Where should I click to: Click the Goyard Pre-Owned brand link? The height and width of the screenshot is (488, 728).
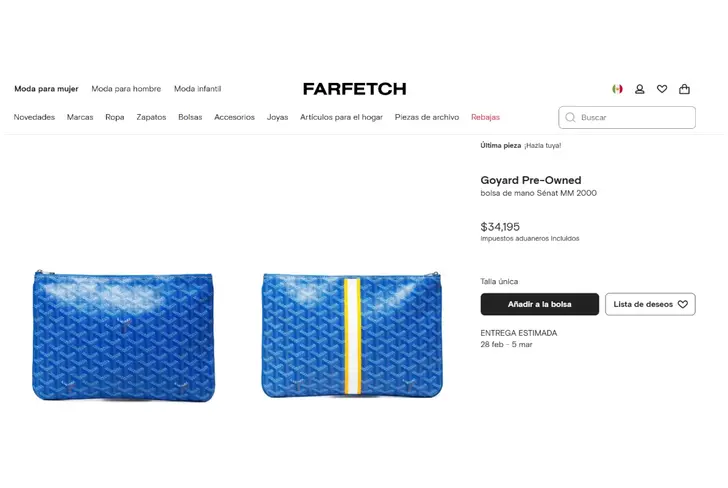[x=531, y=180]
